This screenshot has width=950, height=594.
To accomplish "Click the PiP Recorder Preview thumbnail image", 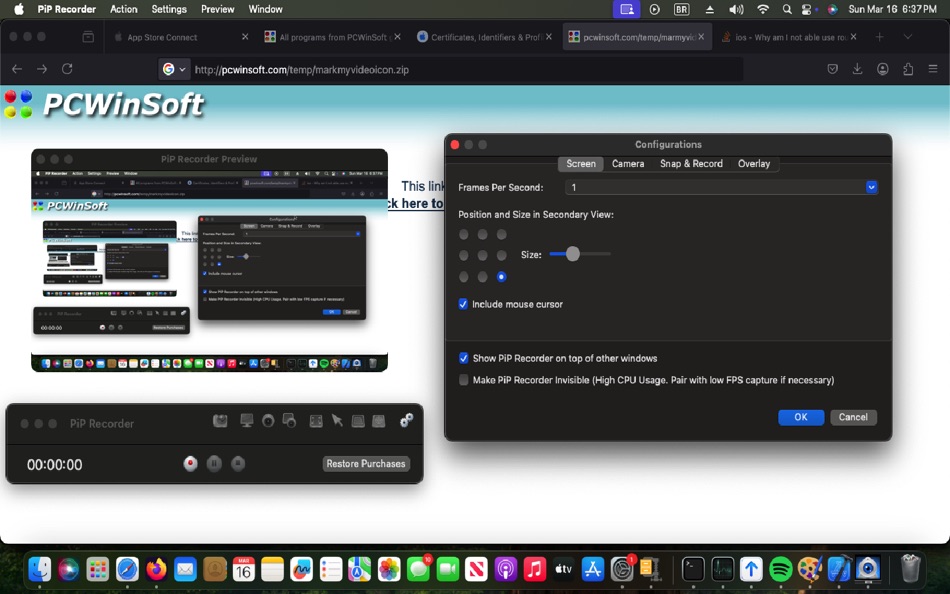I will (x=210, y=270).
